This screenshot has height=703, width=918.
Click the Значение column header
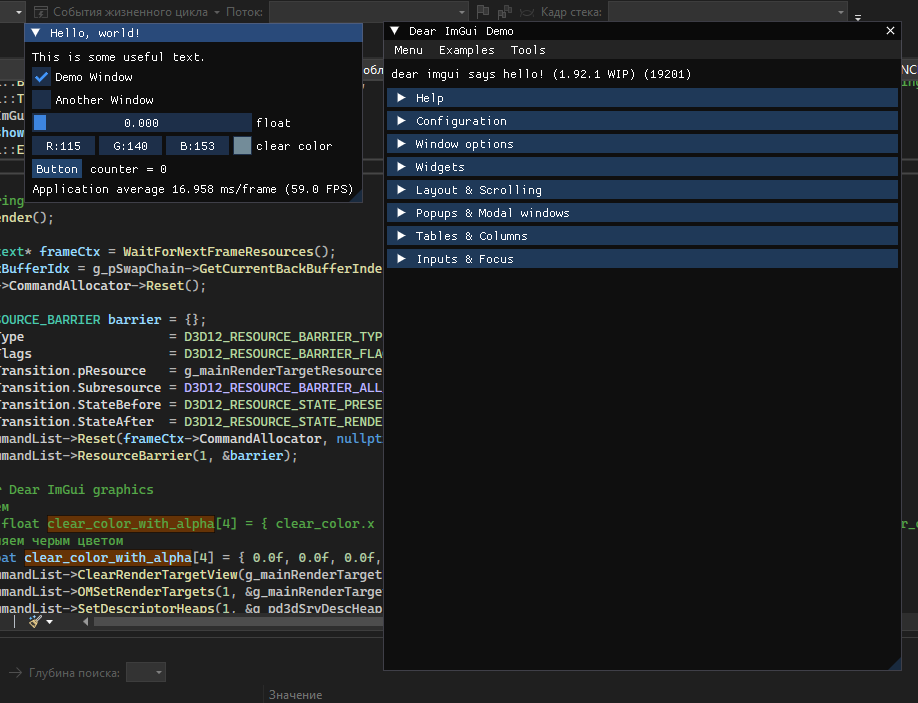[296, 695]
